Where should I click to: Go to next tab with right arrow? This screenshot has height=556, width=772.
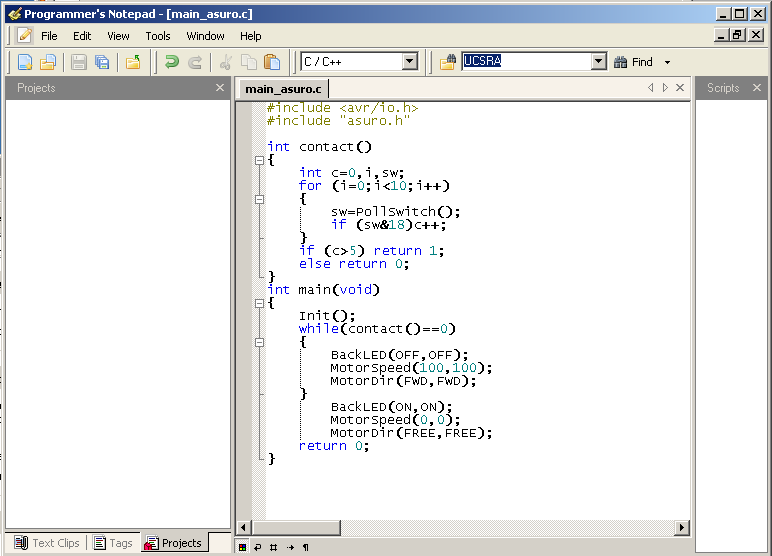665,88
